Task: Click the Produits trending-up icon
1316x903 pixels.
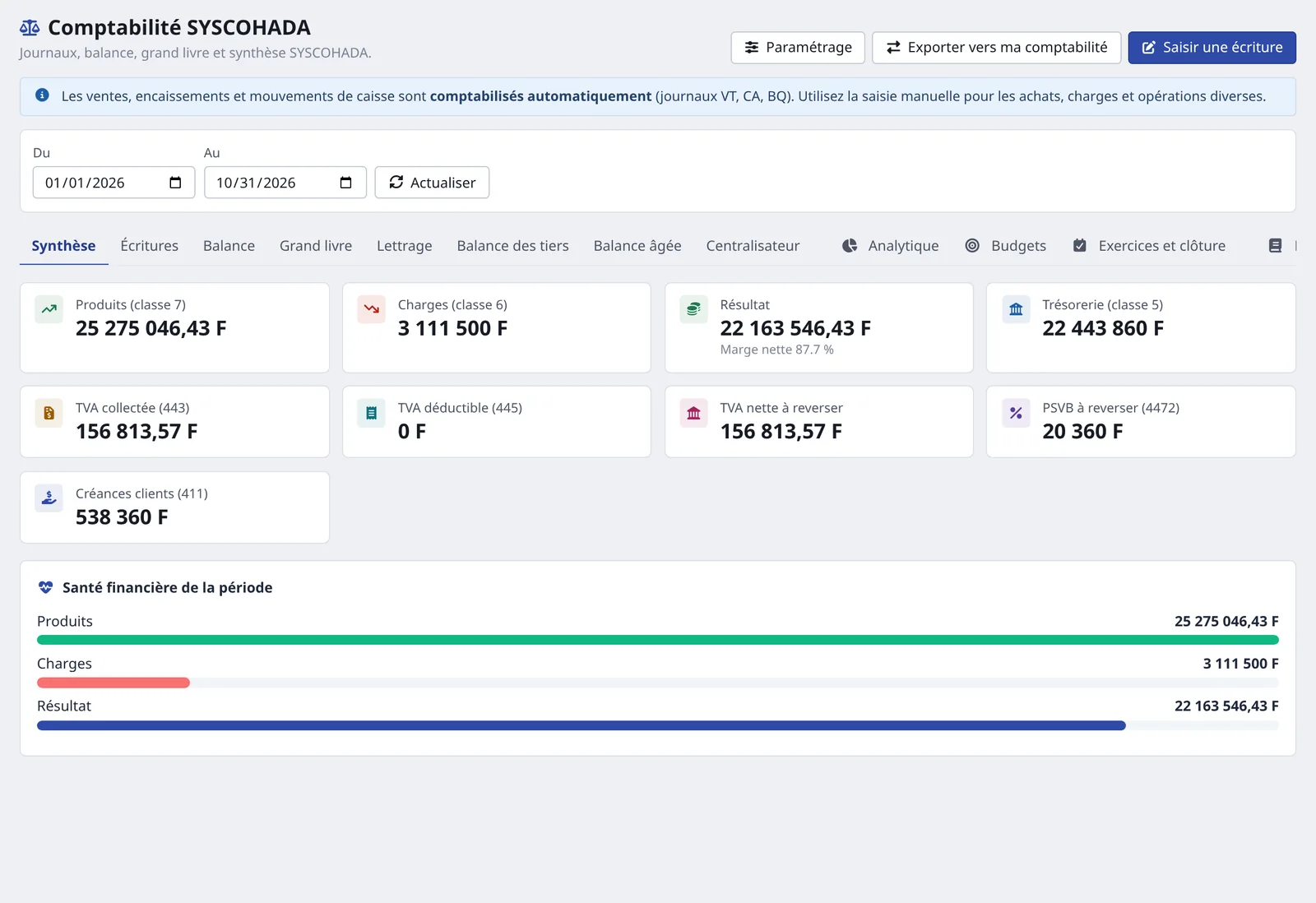Action: pyautogui.click(x=49, y=309)
